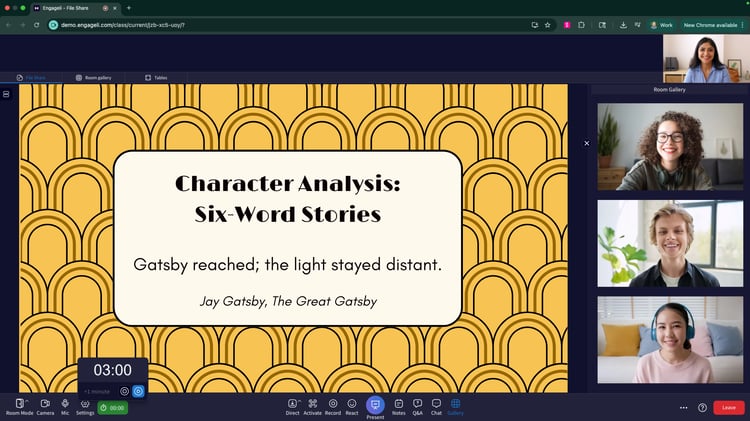The image size is (750, 421).
Task: Open the Settings gear icon
Action: tap(85, 403)
